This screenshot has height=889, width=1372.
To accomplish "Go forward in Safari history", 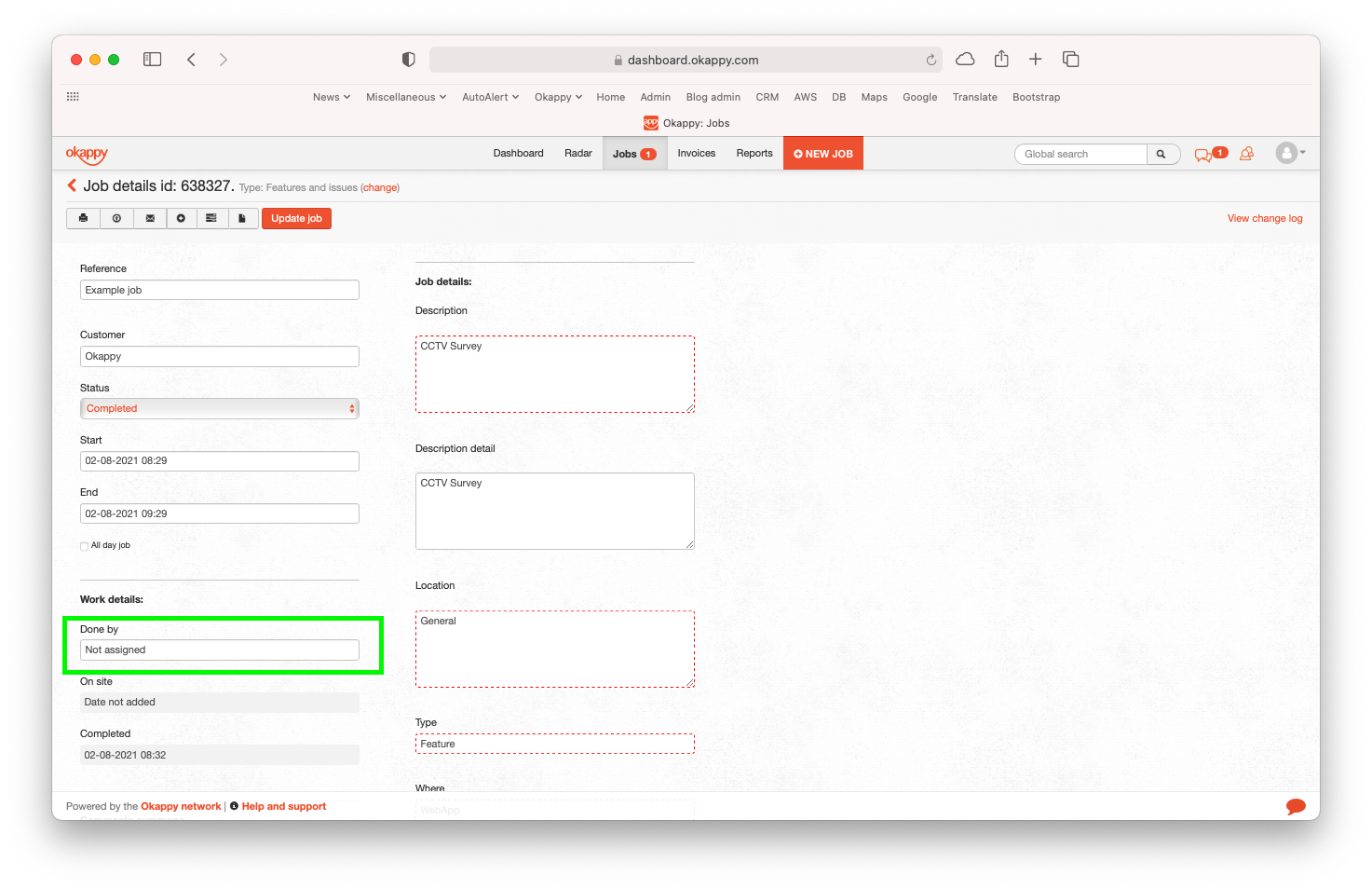I will click(224, 60).
